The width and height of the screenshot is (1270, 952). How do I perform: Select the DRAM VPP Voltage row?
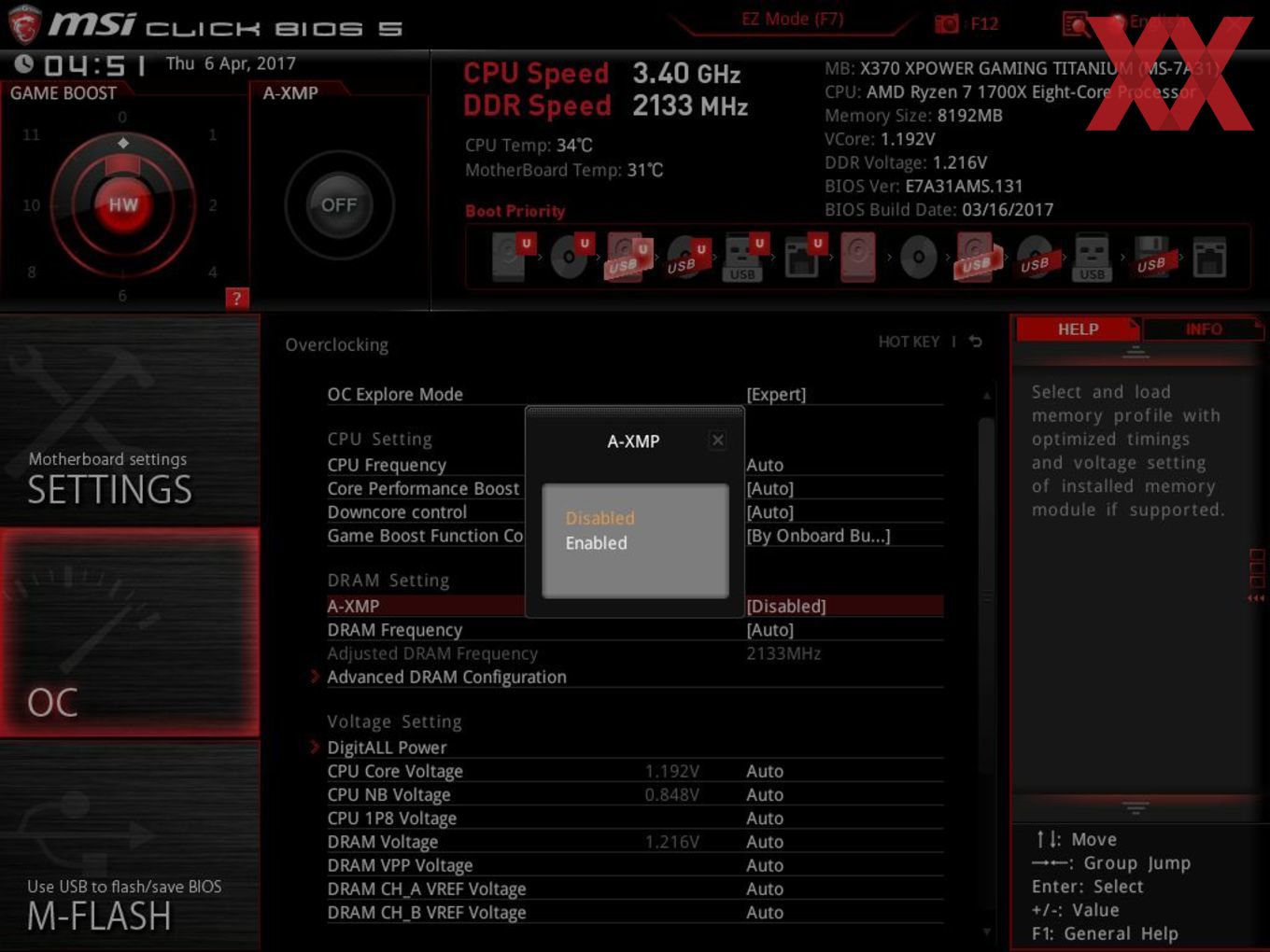click(x=635, y=865)
